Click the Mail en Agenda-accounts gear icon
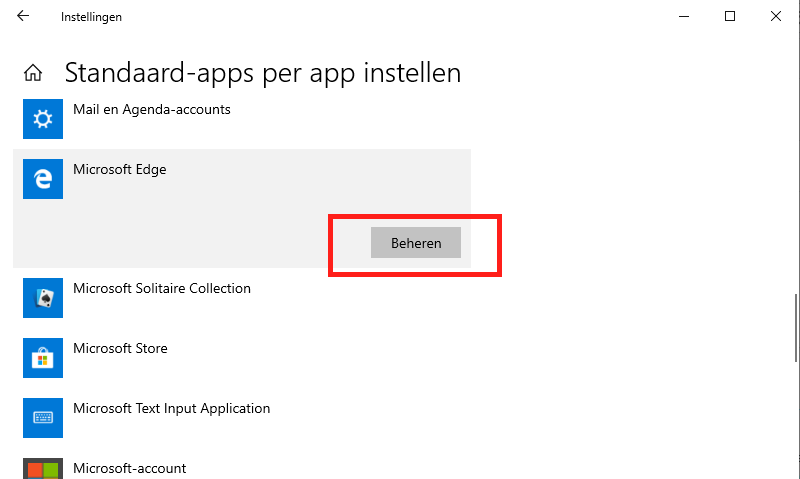This screenshot has height=479, width=800. [42, 119]
